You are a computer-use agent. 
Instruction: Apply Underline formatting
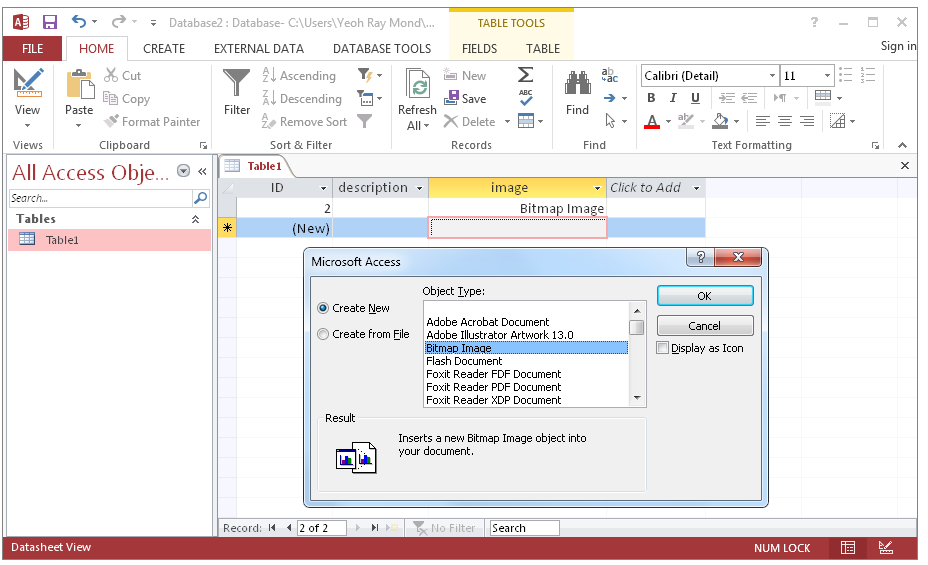click(695, 98)
